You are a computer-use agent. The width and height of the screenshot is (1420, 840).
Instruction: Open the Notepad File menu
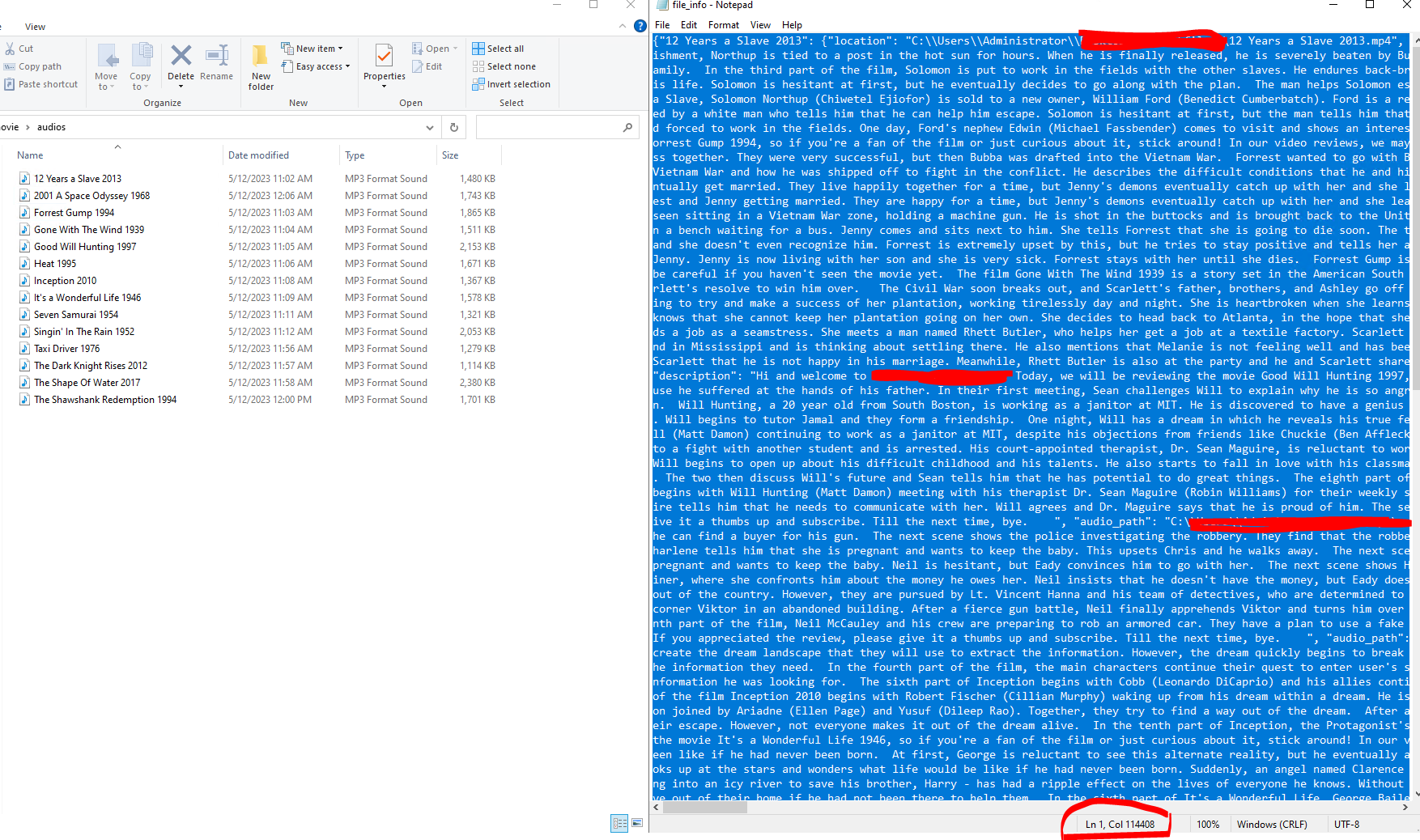tap(662, 25)
